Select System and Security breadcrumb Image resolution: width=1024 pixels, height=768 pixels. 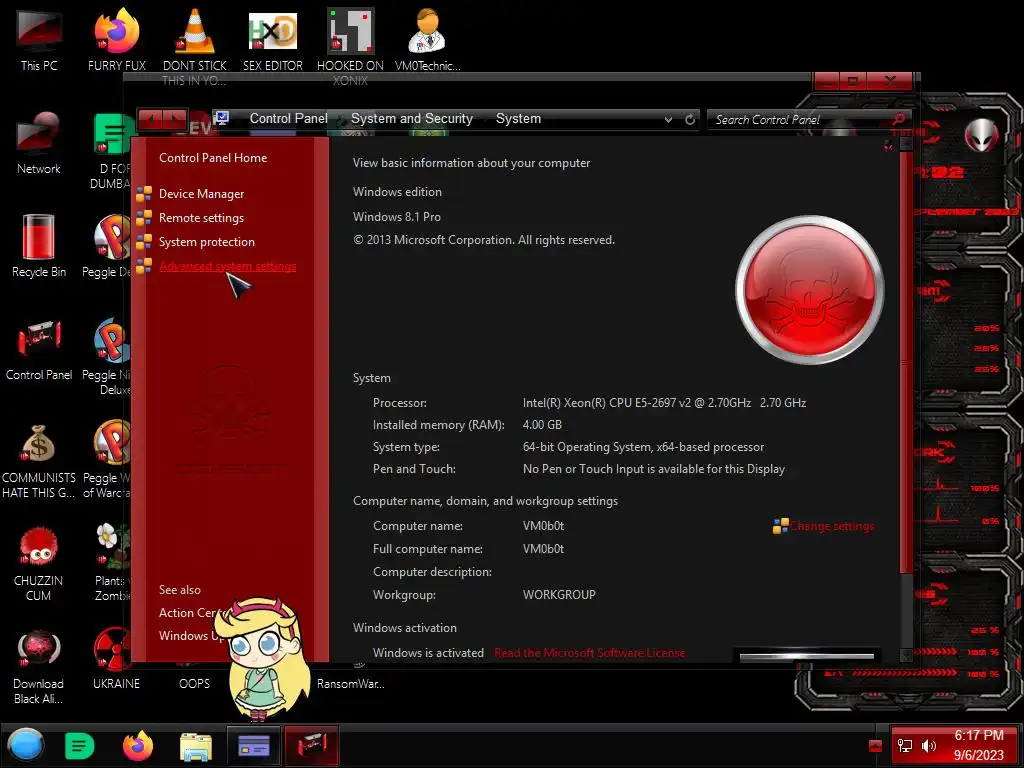click(x=411, y=118)
